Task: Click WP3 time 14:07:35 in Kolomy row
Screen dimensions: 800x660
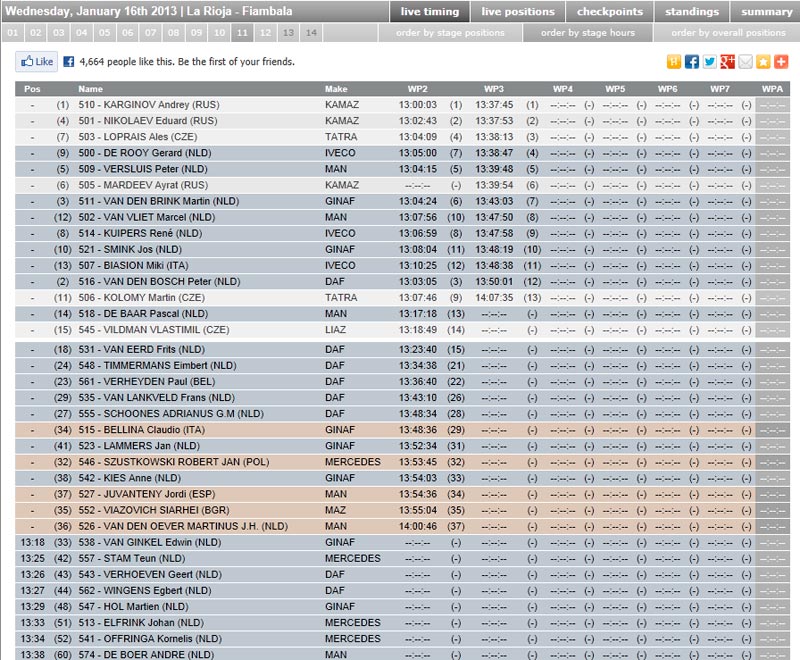Action: (494, 297)
